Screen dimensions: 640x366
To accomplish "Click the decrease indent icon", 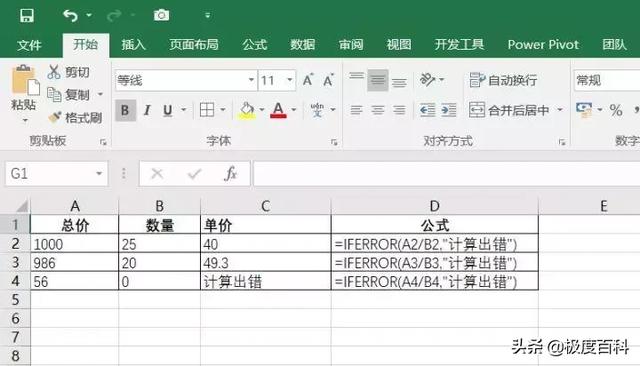I will point(427,110).
